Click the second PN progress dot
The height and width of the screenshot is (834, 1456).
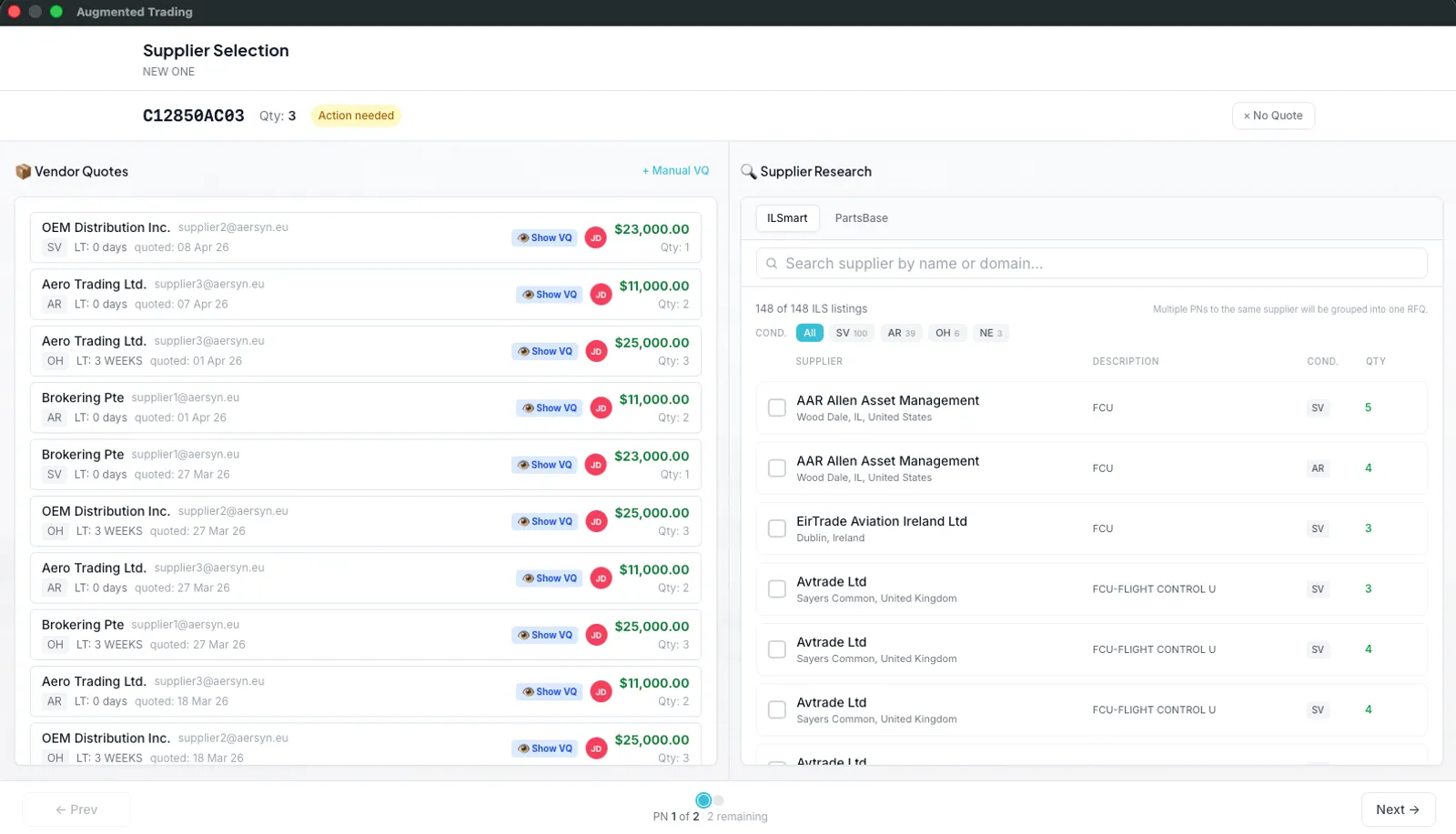tap(719, 800)
